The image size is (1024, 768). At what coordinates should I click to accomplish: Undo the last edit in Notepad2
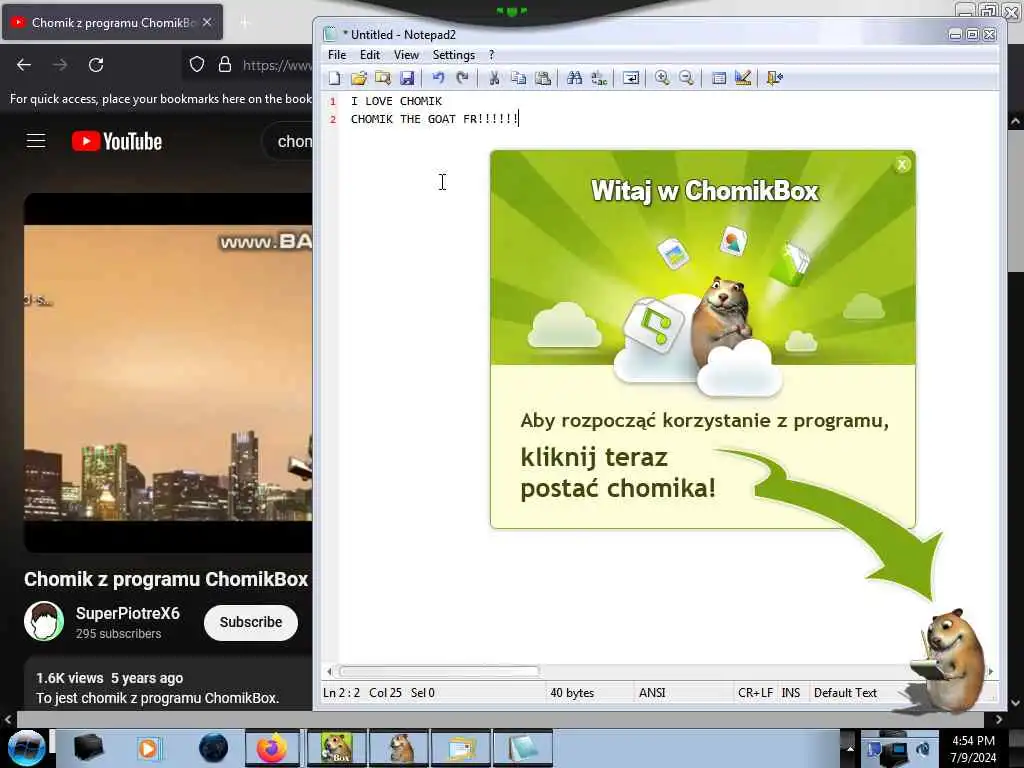pos(438,78)
